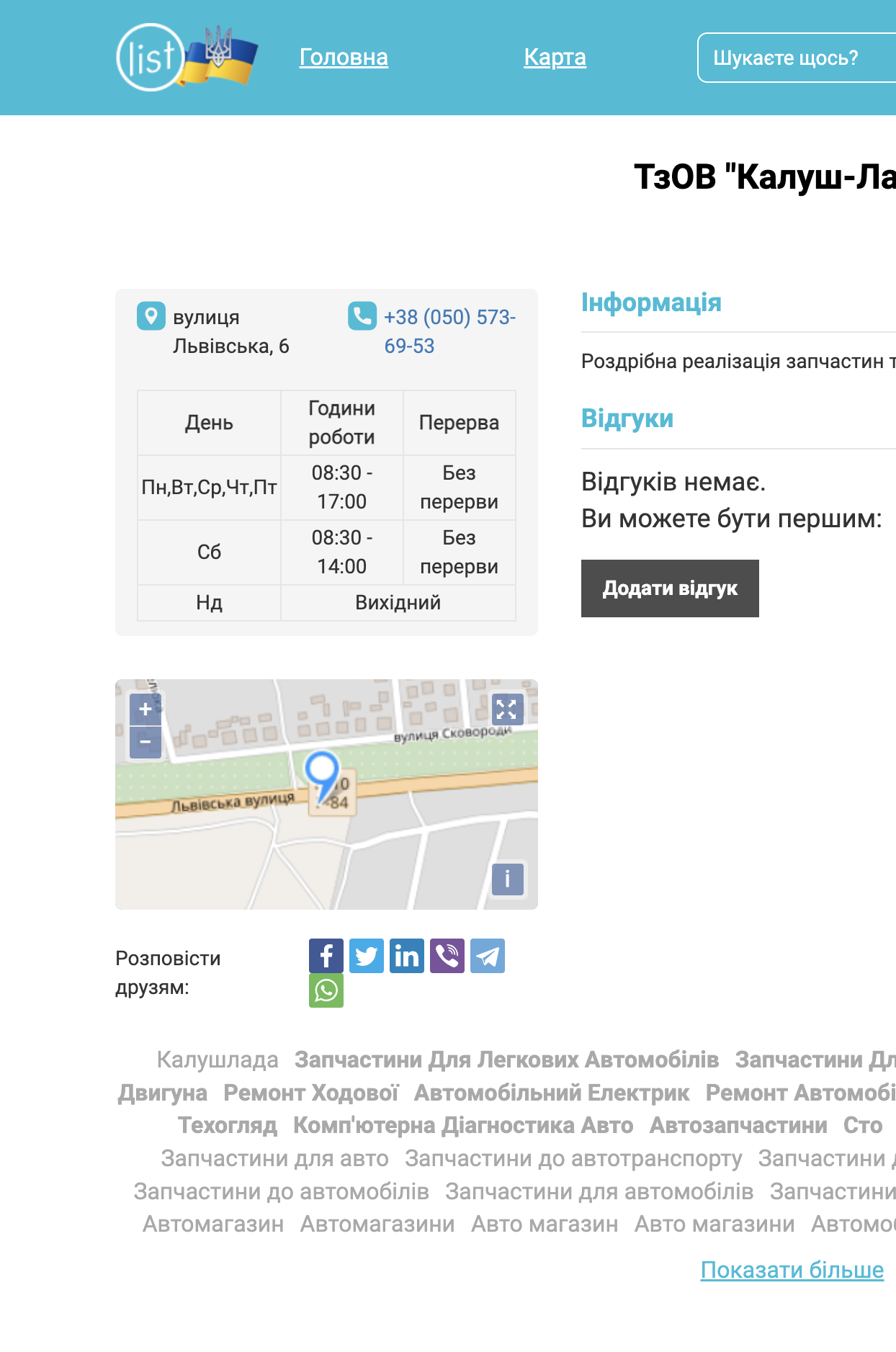Share the page on LinkedIn
Image resolution: width=896 pixels, height=1352 pixels.
pyautogui.click(x=407, y=956)
